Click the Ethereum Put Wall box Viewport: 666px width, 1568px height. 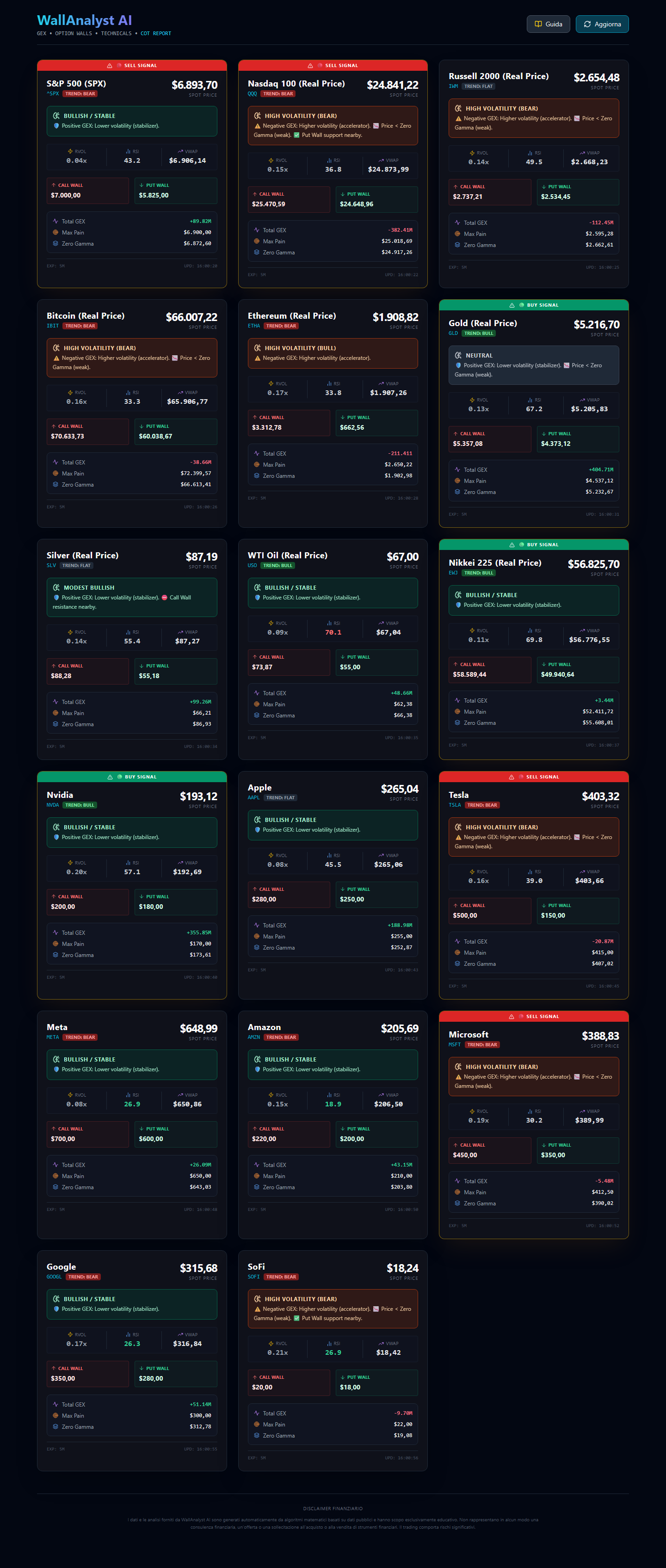(376, 422)
